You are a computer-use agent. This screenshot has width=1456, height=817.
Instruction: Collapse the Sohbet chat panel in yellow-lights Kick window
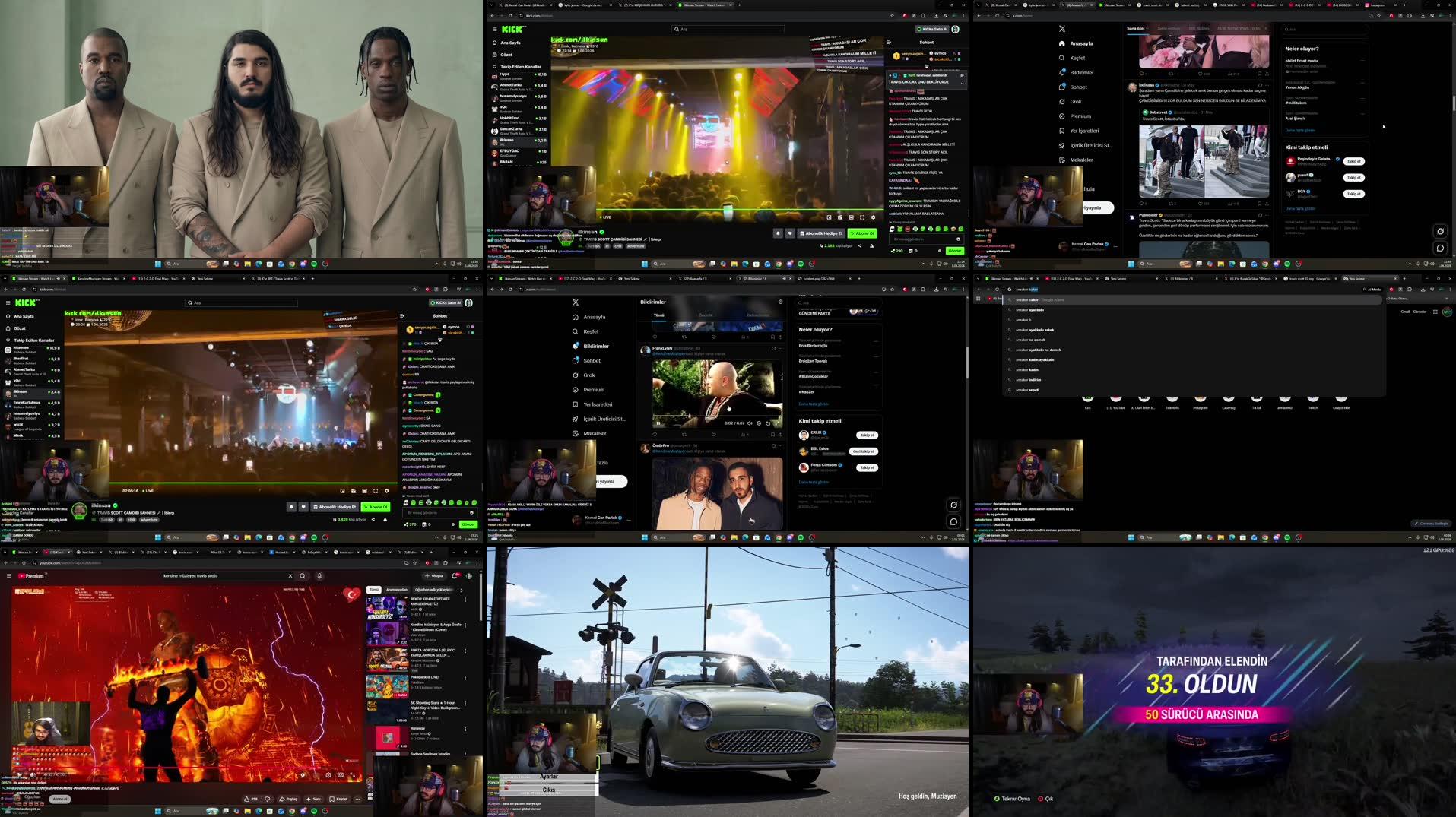(x=889, y=43)
